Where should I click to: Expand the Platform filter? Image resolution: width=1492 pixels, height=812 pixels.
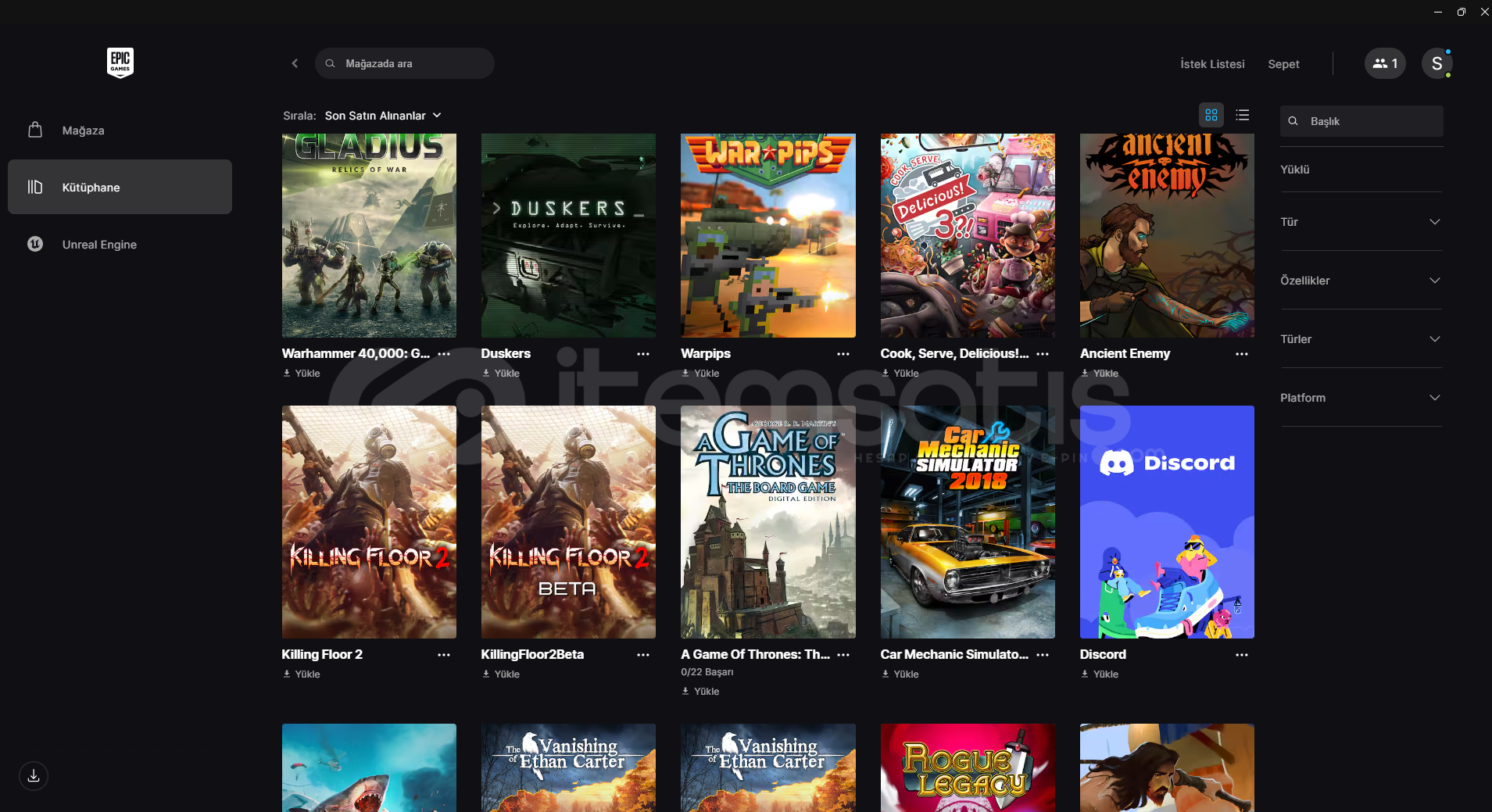click(1361, 398)
